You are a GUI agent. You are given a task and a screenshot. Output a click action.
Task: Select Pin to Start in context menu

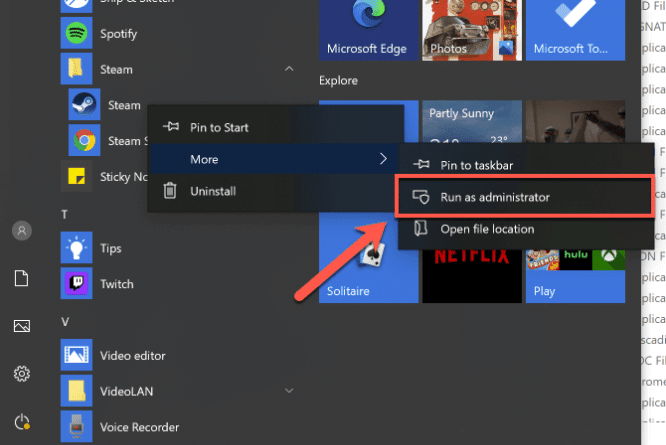[x=275, y=127]
